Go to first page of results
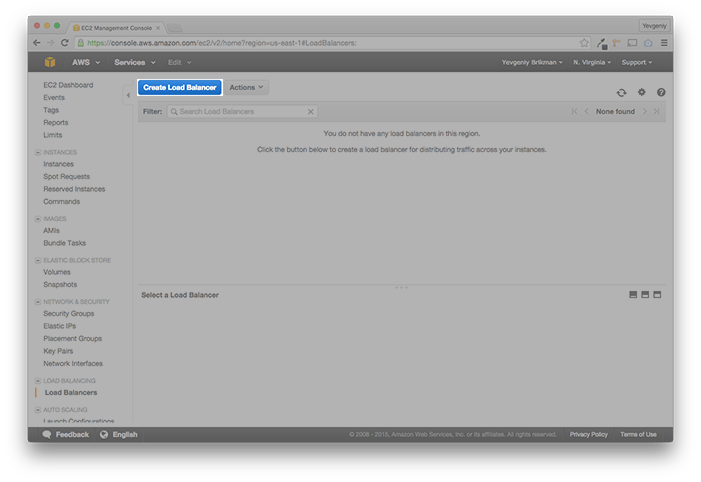Viewport: 701px width, 482px height. [x=574, y=111]
